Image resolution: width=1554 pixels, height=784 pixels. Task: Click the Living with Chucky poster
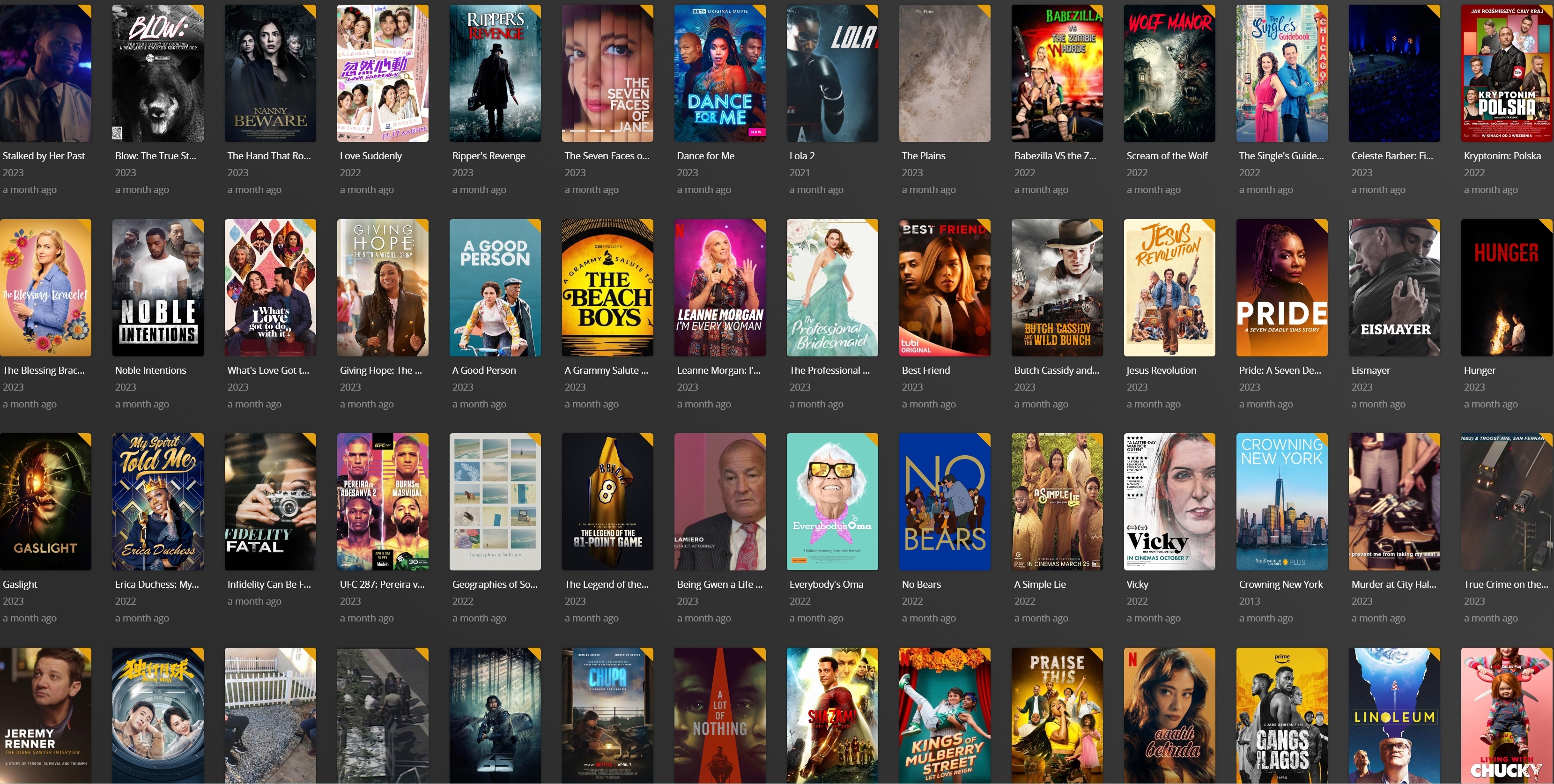(x=1507, y=716)
